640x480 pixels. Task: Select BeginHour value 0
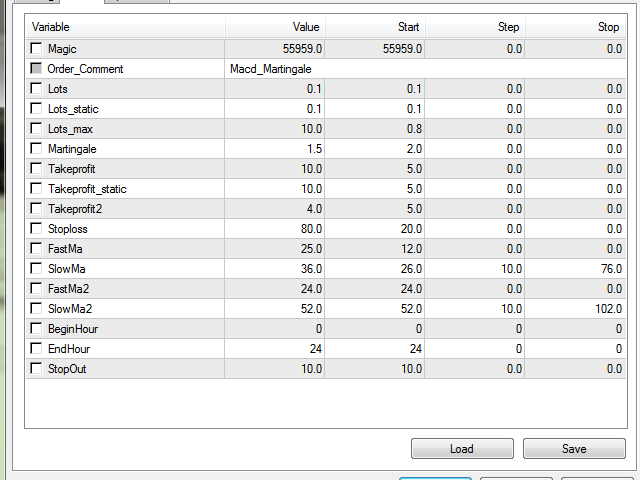click(319, 329)
